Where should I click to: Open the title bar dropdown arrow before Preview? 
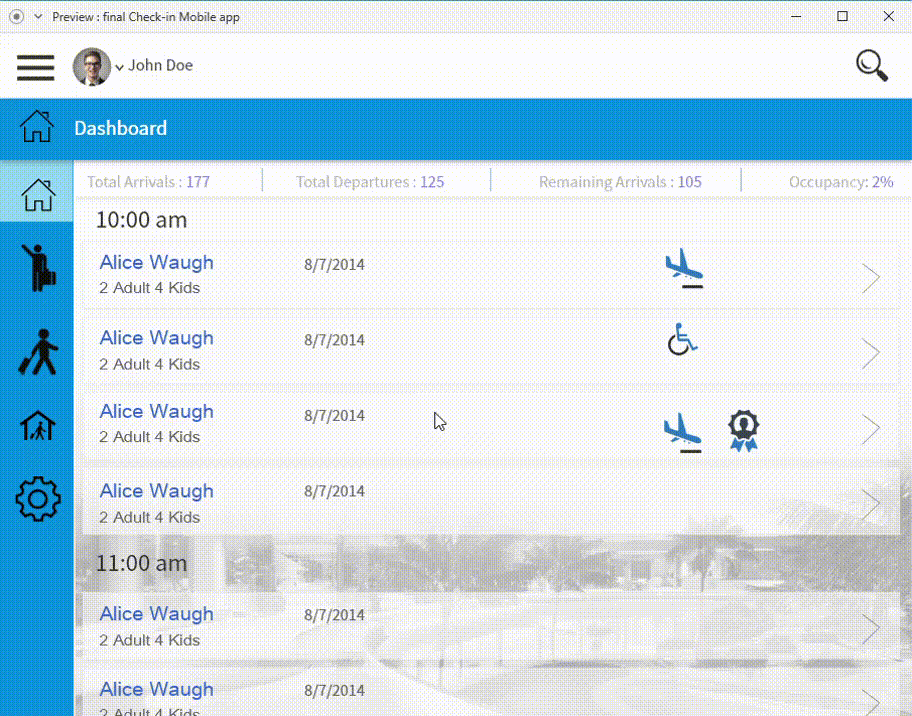[x=38, y=17]
